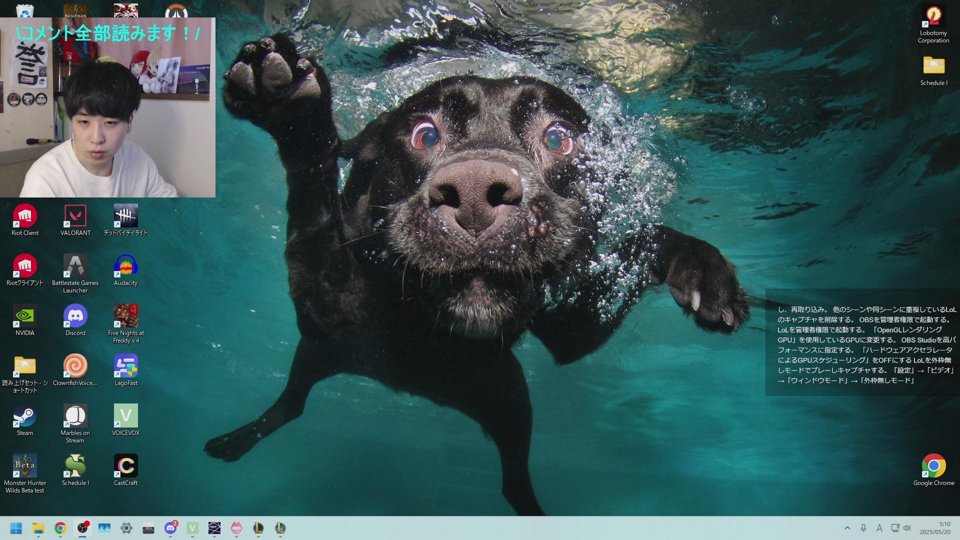960x540 pixels.
Task: Toggle the IME input mode indicator 'A'
Action: click(x=879, y=528)
